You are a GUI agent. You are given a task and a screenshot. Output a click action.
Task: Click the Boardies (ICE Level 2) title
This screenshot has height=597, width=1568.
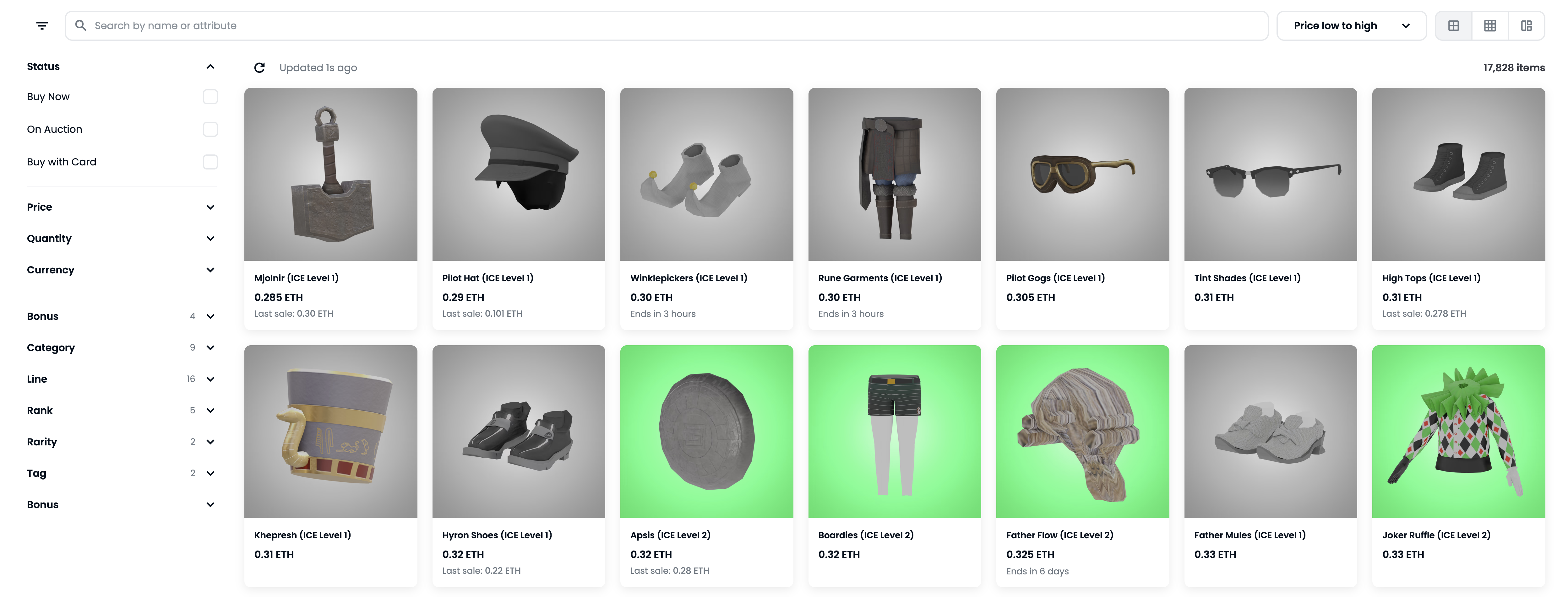click(x=866, y=535)
